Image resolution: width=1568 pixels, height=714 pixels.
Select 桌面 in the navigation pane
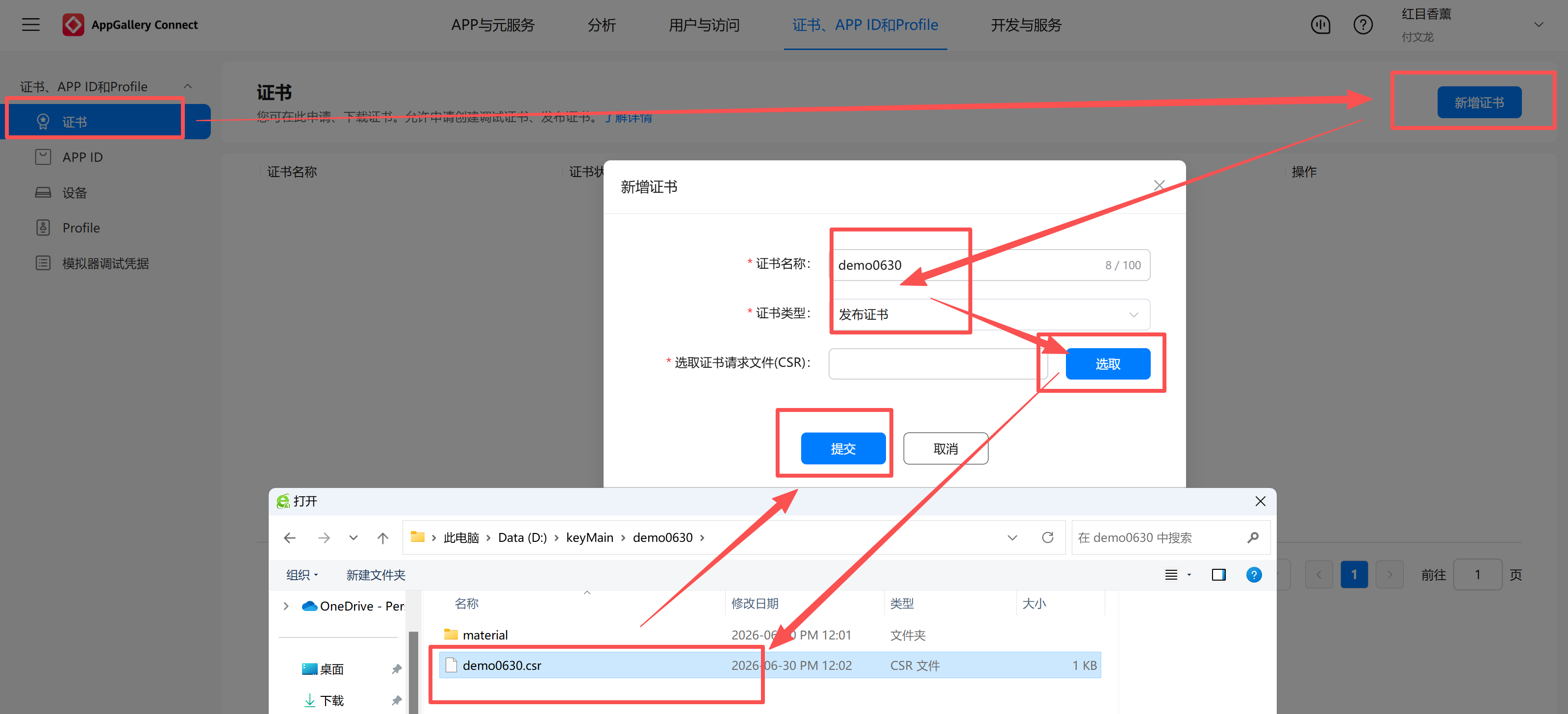(x=323, y=669)
